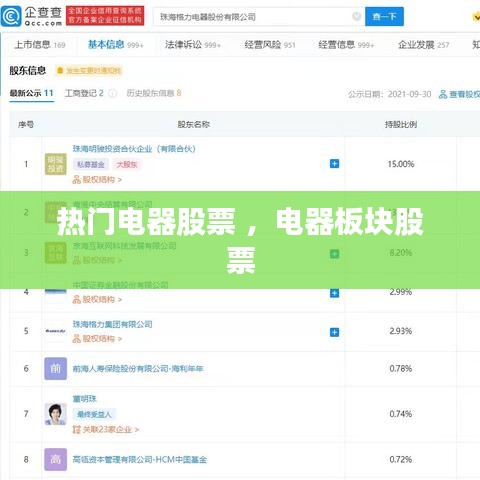Click the 公示日期 2021-09-30 text
The image size is (480, 480).
pos(389,94)
